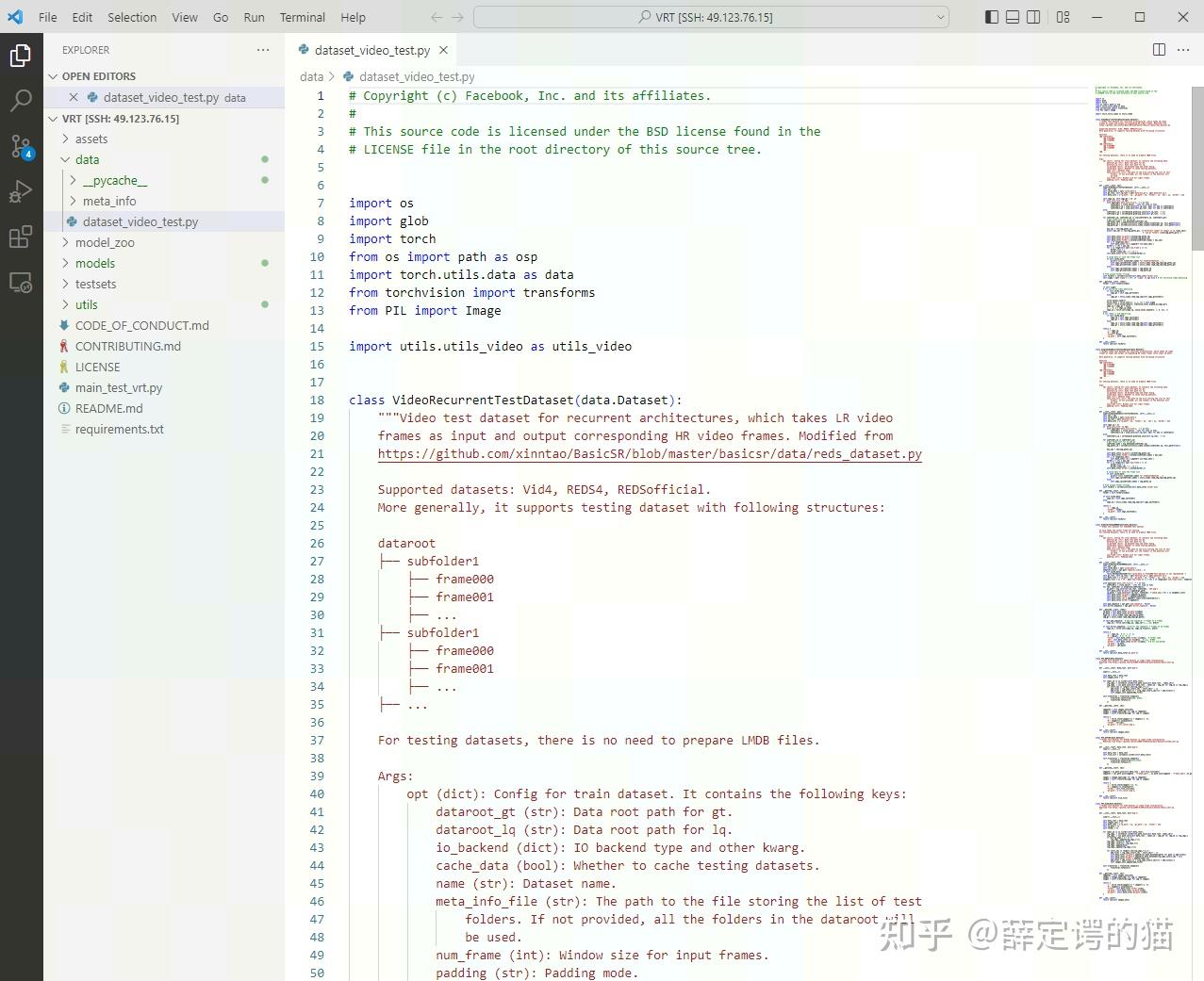This screenshot has height=981, width=1204.
Task: Select dataset_video_test.py in the file tree
Action: tap(140, 222)
